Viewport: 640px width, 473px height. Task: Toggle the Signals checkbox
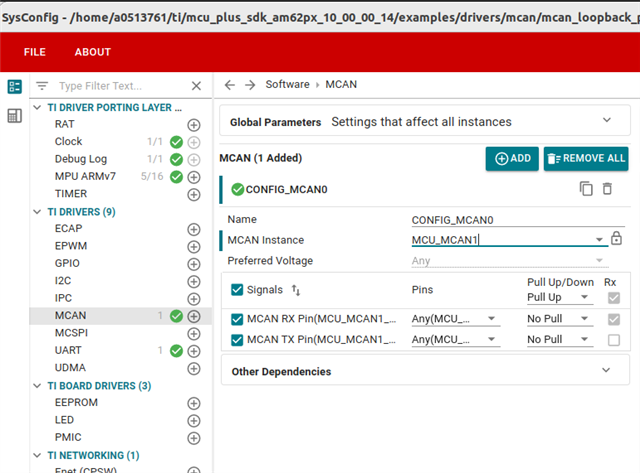(x=237, y=290)
